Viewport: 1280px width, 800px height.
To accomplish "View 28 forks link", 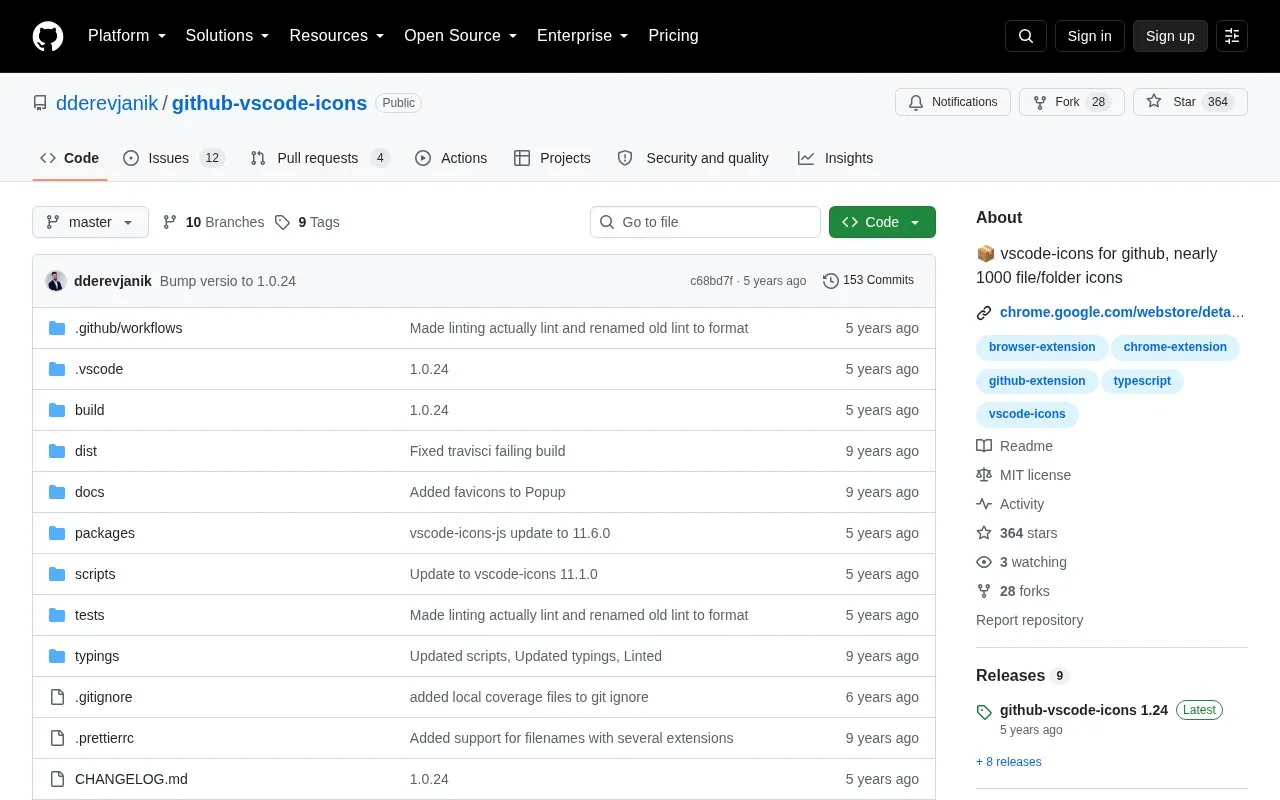I will click(1013, 591).
